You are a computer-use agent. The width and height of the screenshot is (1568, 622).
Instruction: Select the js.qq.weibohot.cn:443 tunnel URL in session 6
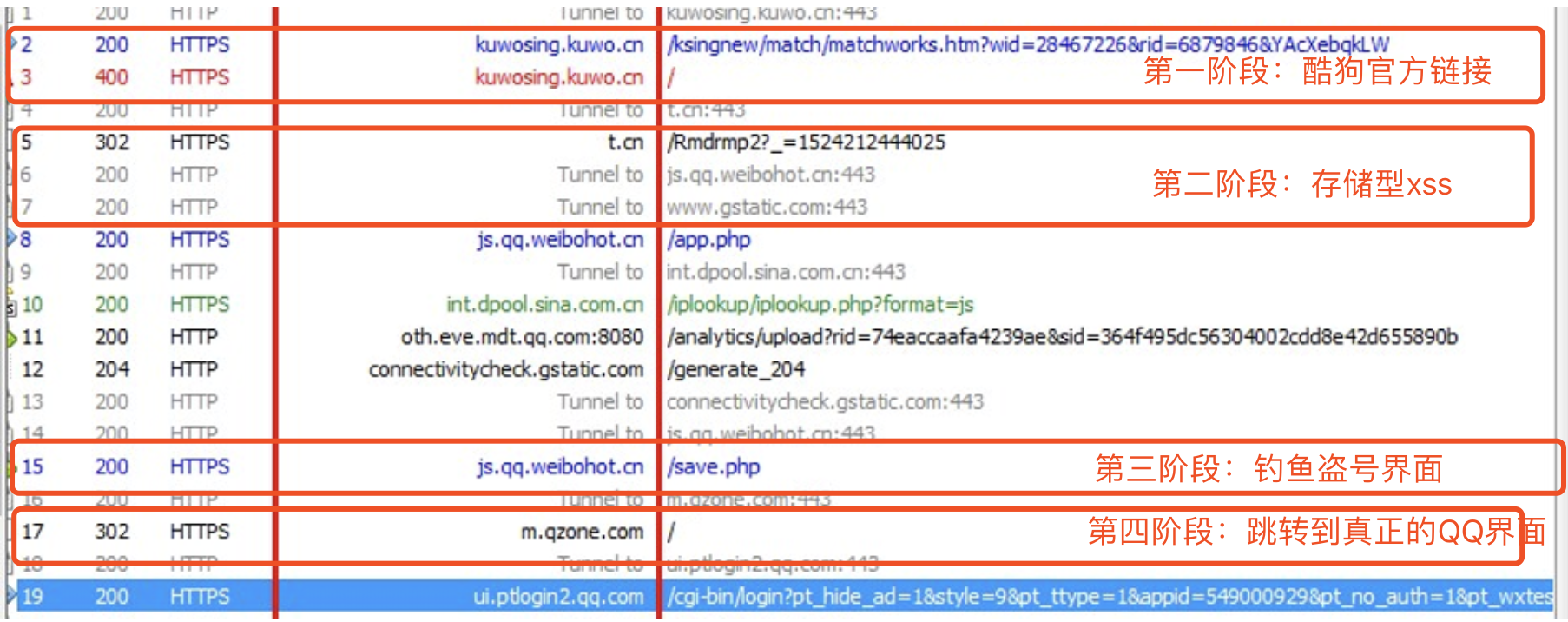coord(771,175)
